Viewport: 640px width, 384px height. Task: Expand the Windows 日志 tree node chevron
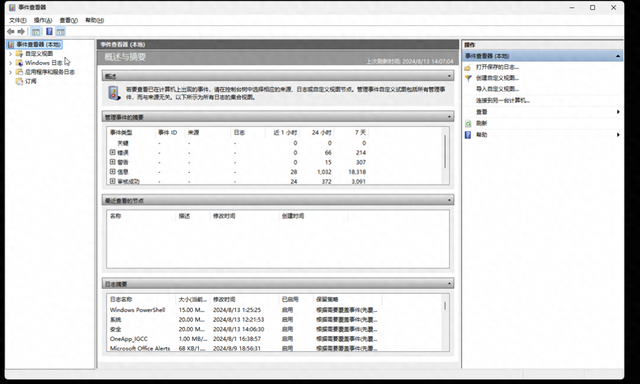point(11,63)
